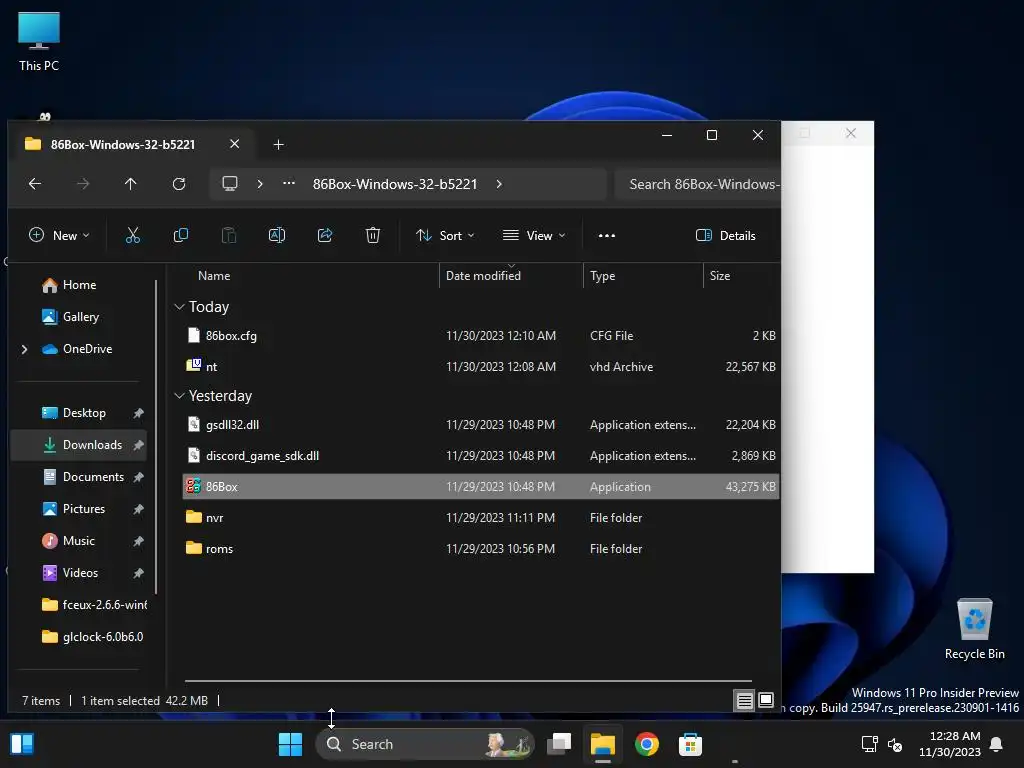Open Google Chrome from the taskbar
Screen dimensions: 1024x768
[x=647, y=744]
